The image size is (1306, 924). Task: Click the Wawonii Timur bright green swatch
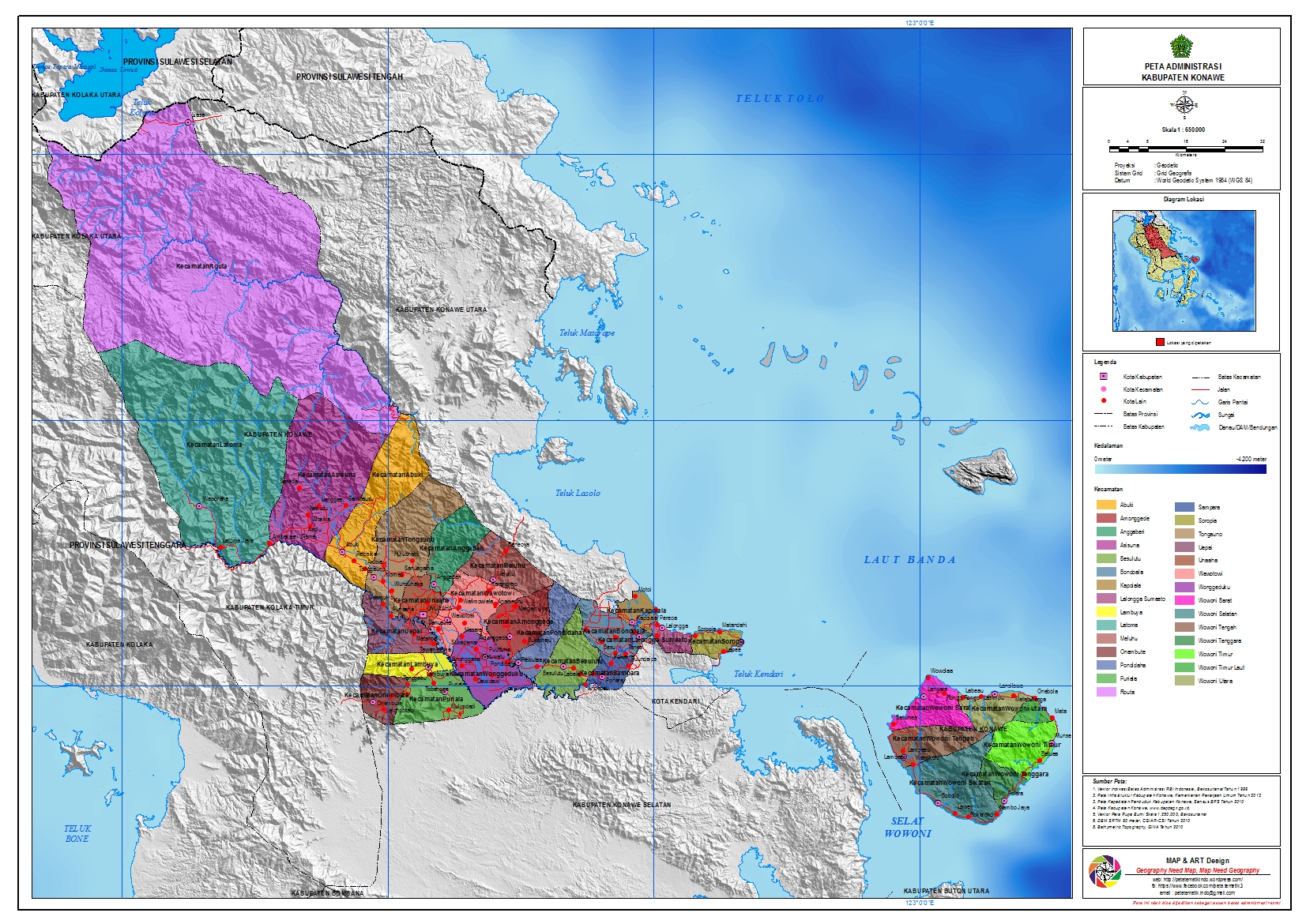tap(1184, 654)
